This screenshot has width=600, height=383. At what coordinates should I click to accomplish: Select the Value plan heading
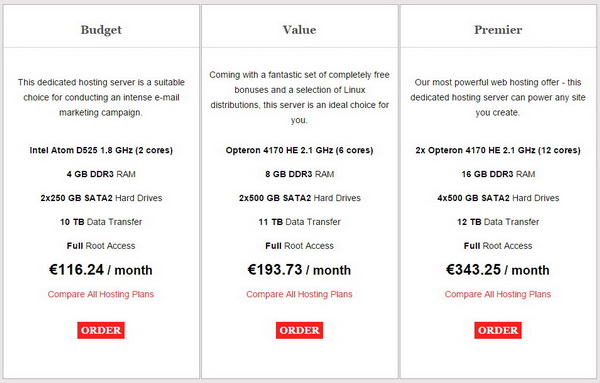click(x=300, y=30)
